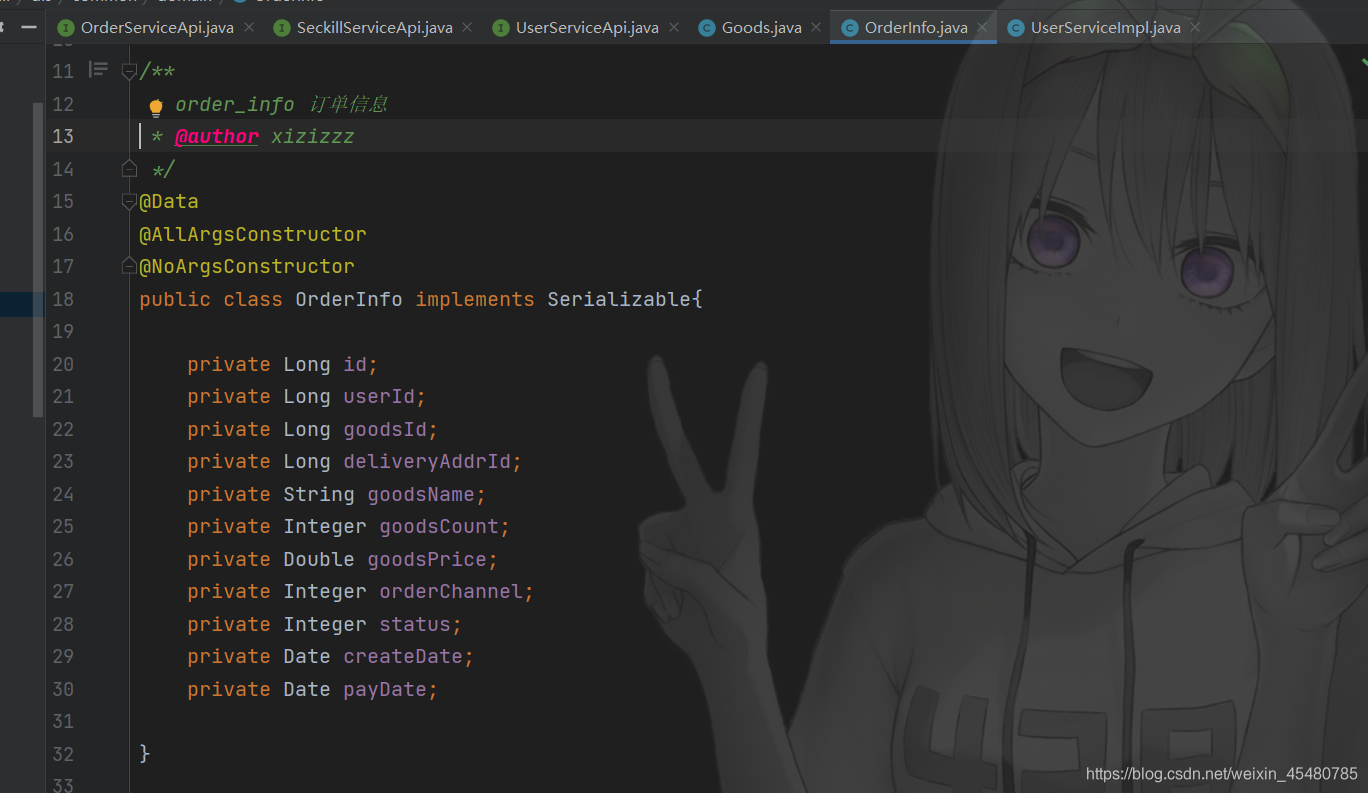Viewport: 1368px width, 793px height.
Task: Click the Double type on line 26
Action: (319, 559)
